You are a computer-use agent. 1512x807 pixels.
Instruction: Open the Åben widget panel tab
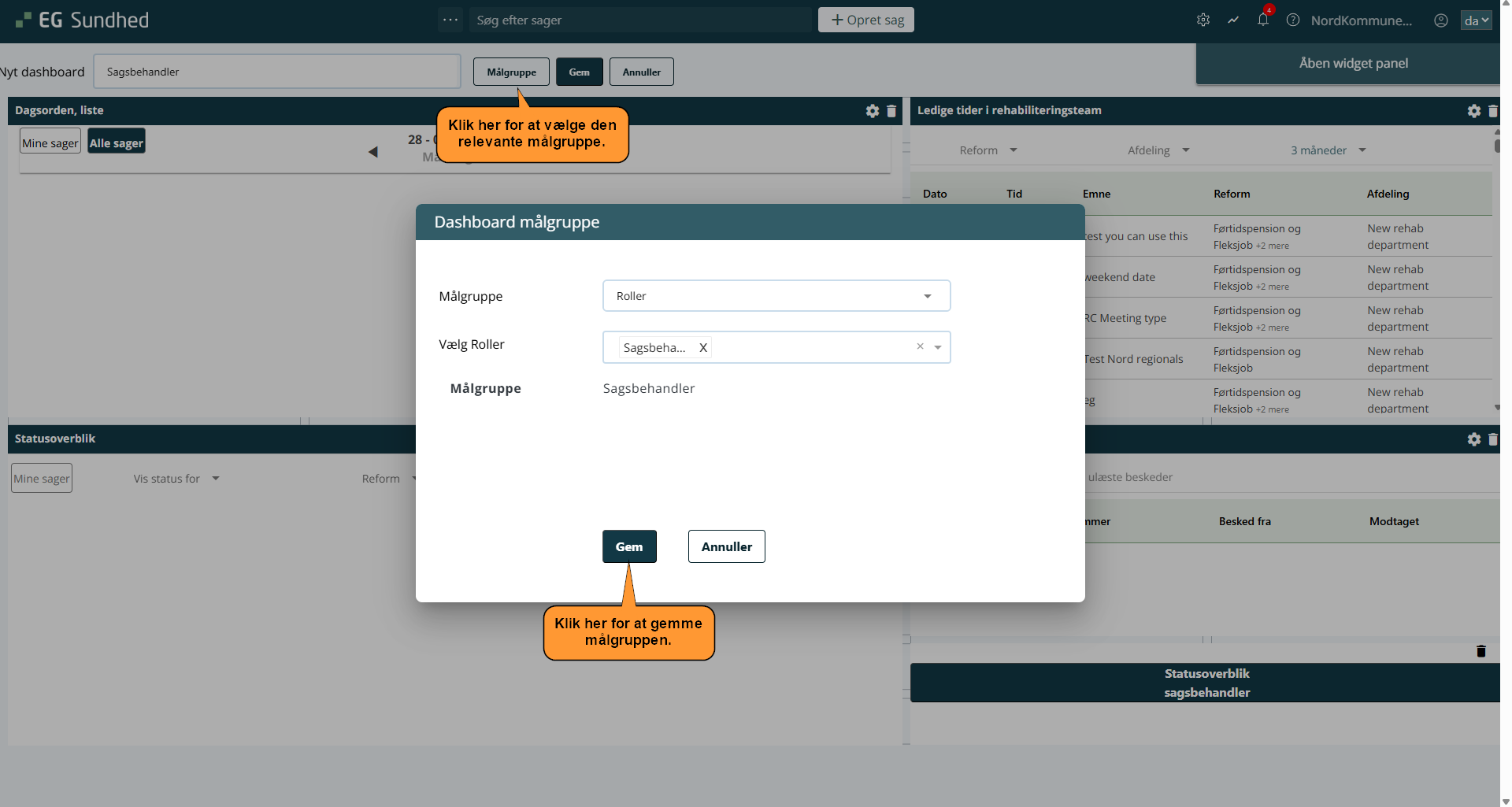1353,64
